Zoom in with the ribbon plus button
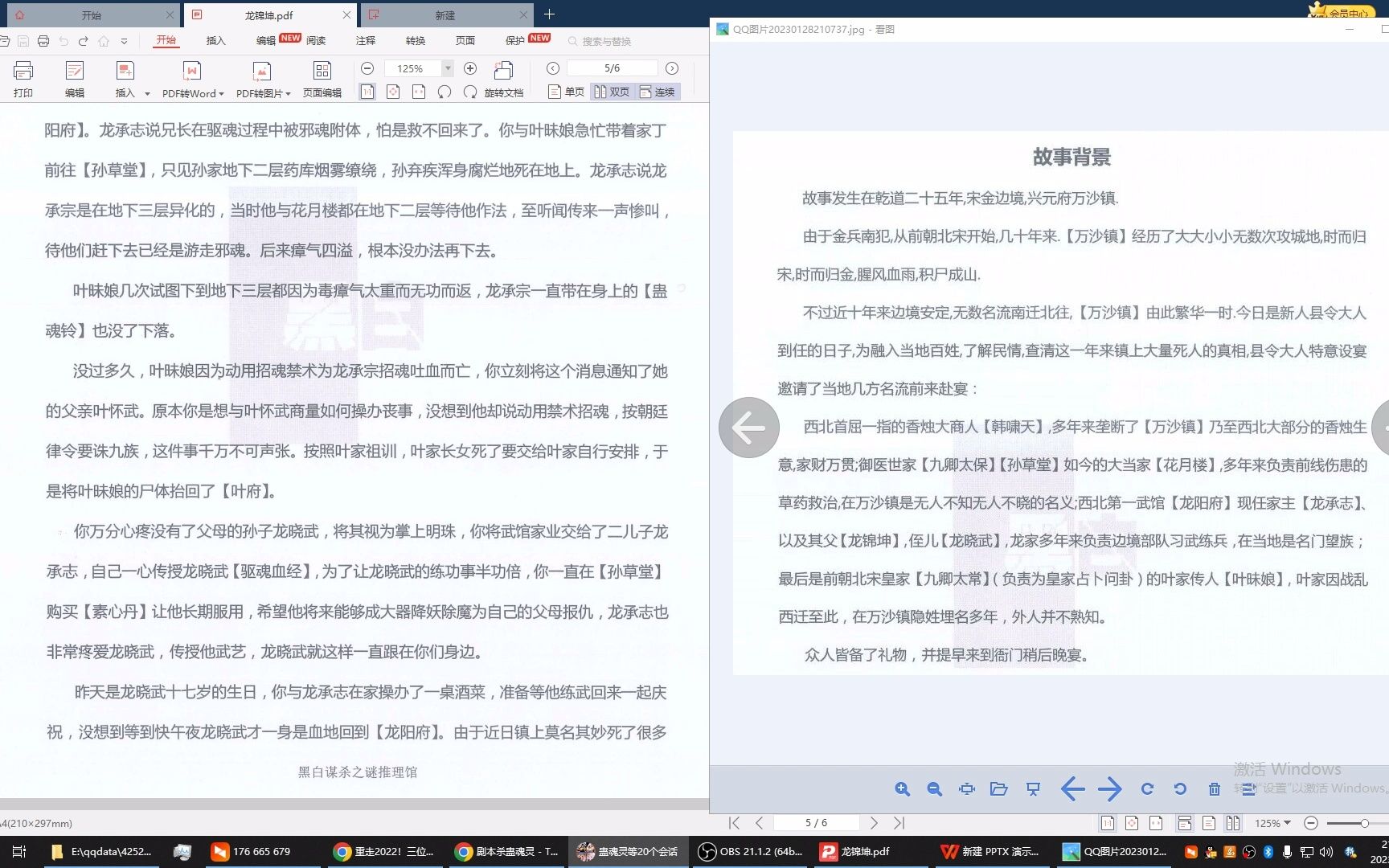The image size is (1389, 868). click(470, 68)
